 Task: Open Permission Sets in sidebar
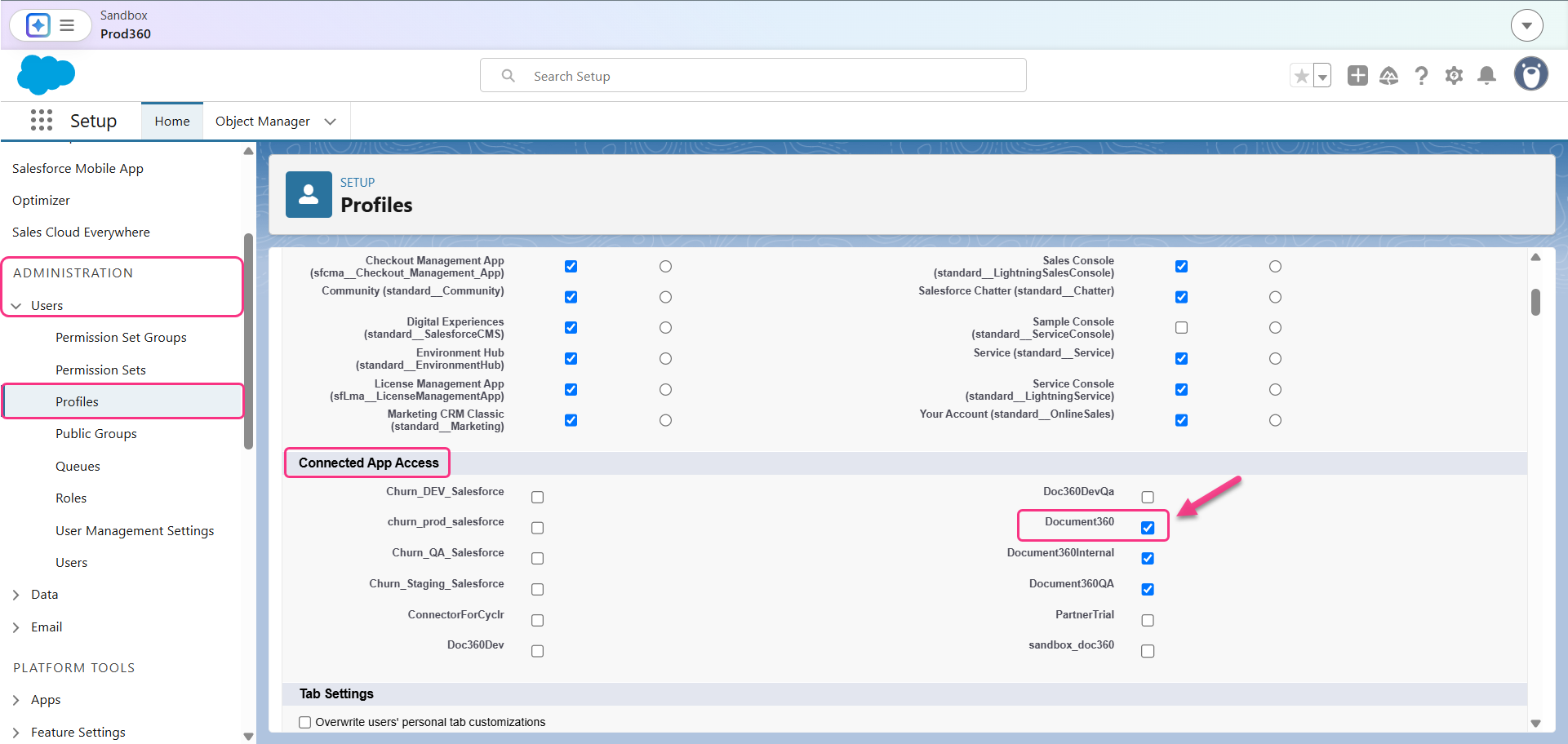[x=100, y=370]
